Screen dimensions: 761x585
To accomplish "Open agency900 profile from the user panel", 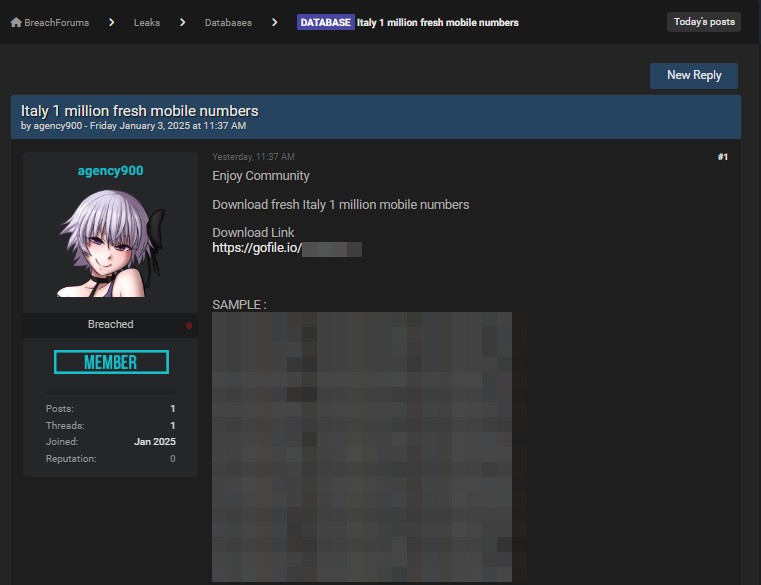I will pos(110,171).
